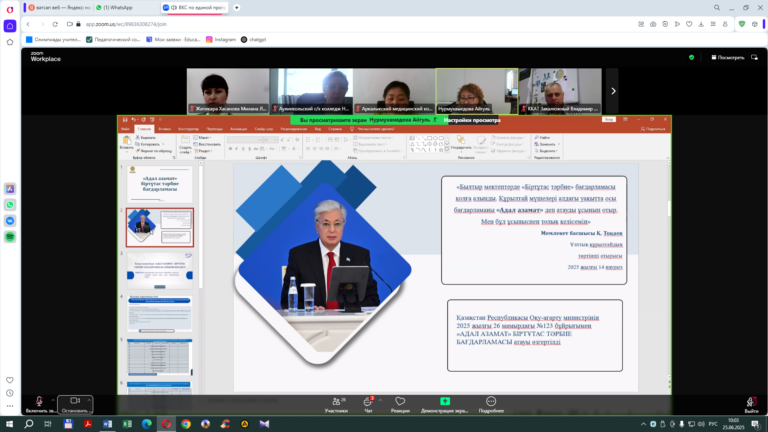Open Excel from taskbar
This screenshot has width=768, height=432.
(127, 424)
